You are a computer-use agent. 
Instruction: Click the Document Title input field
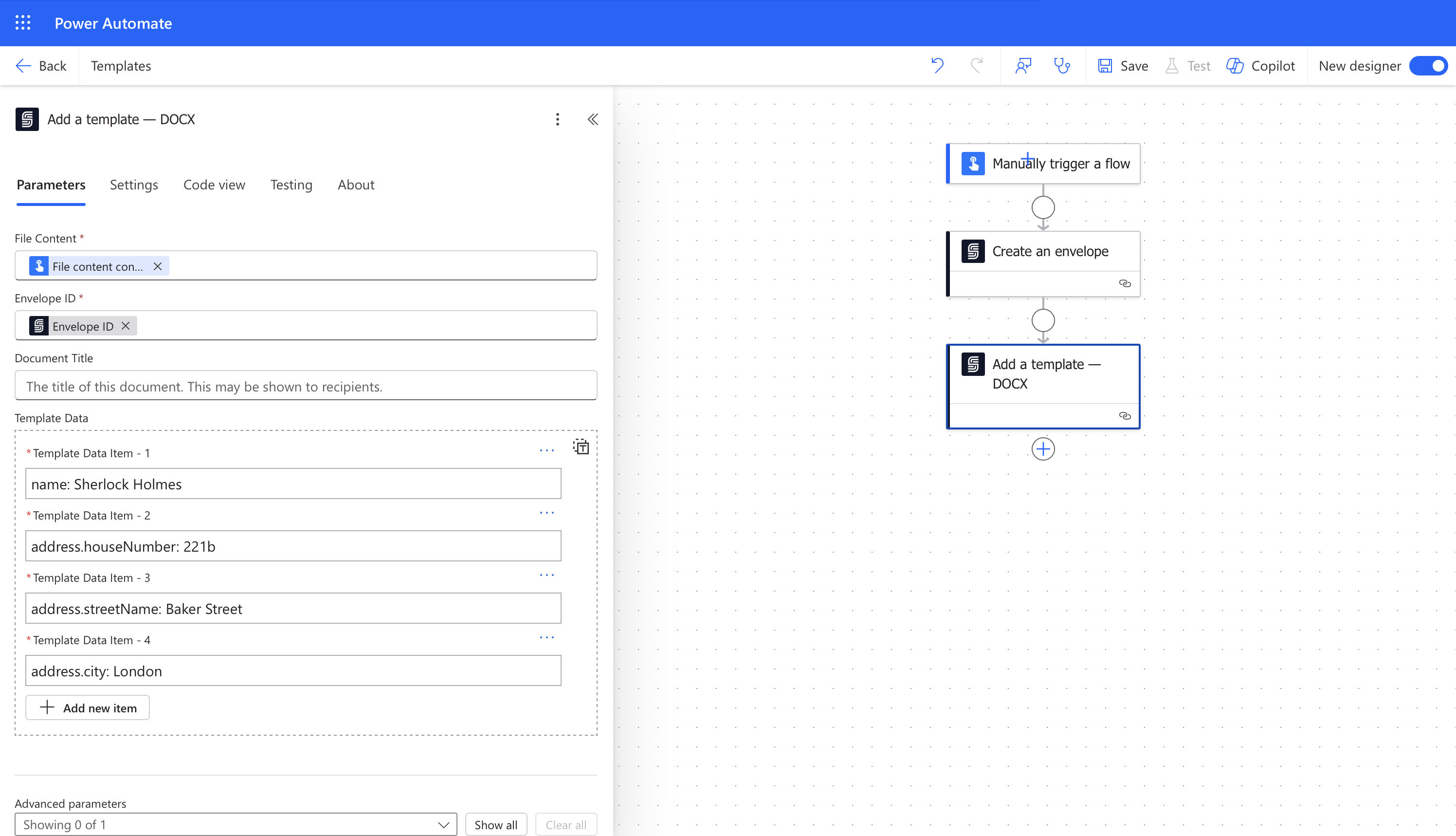coord(305,386)
